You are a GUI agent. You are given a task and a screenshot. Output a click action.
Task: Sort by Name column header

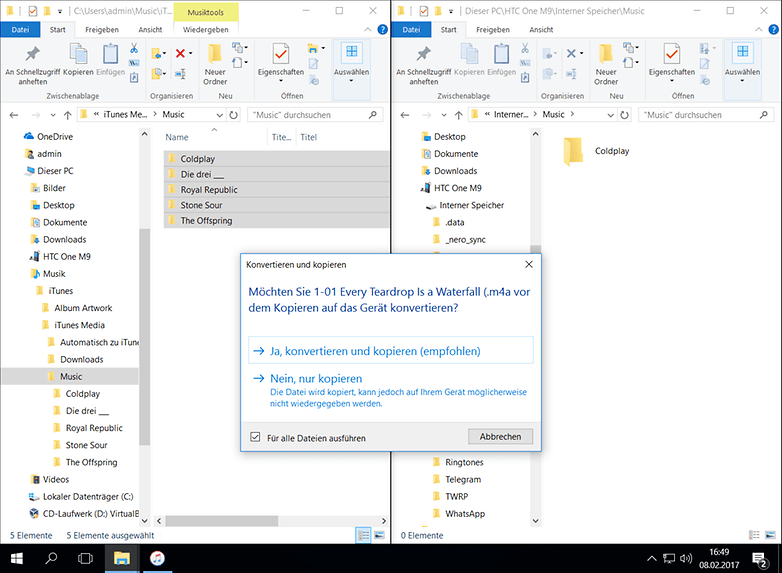coord(177,137)
